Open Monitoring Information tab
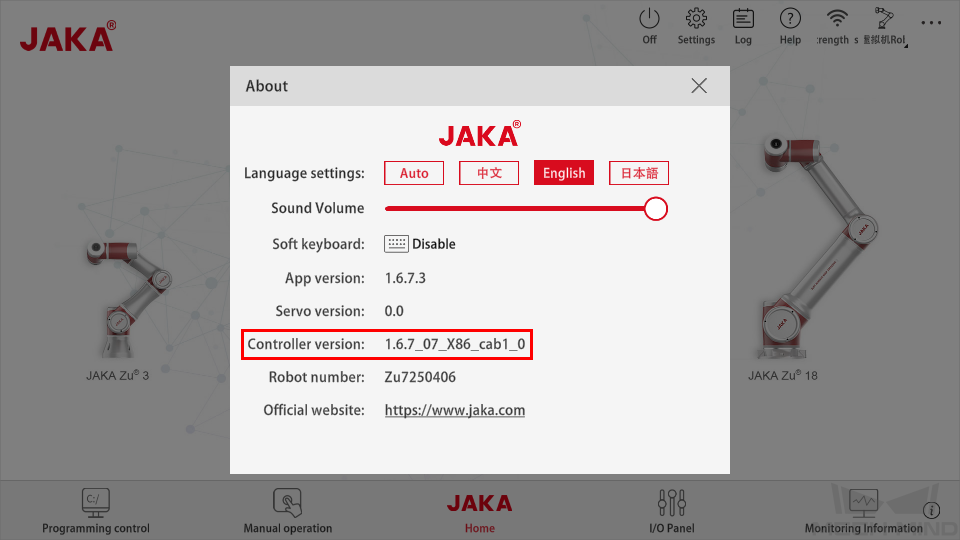Screen dimensions: 960x540 (x=863, y=511)
